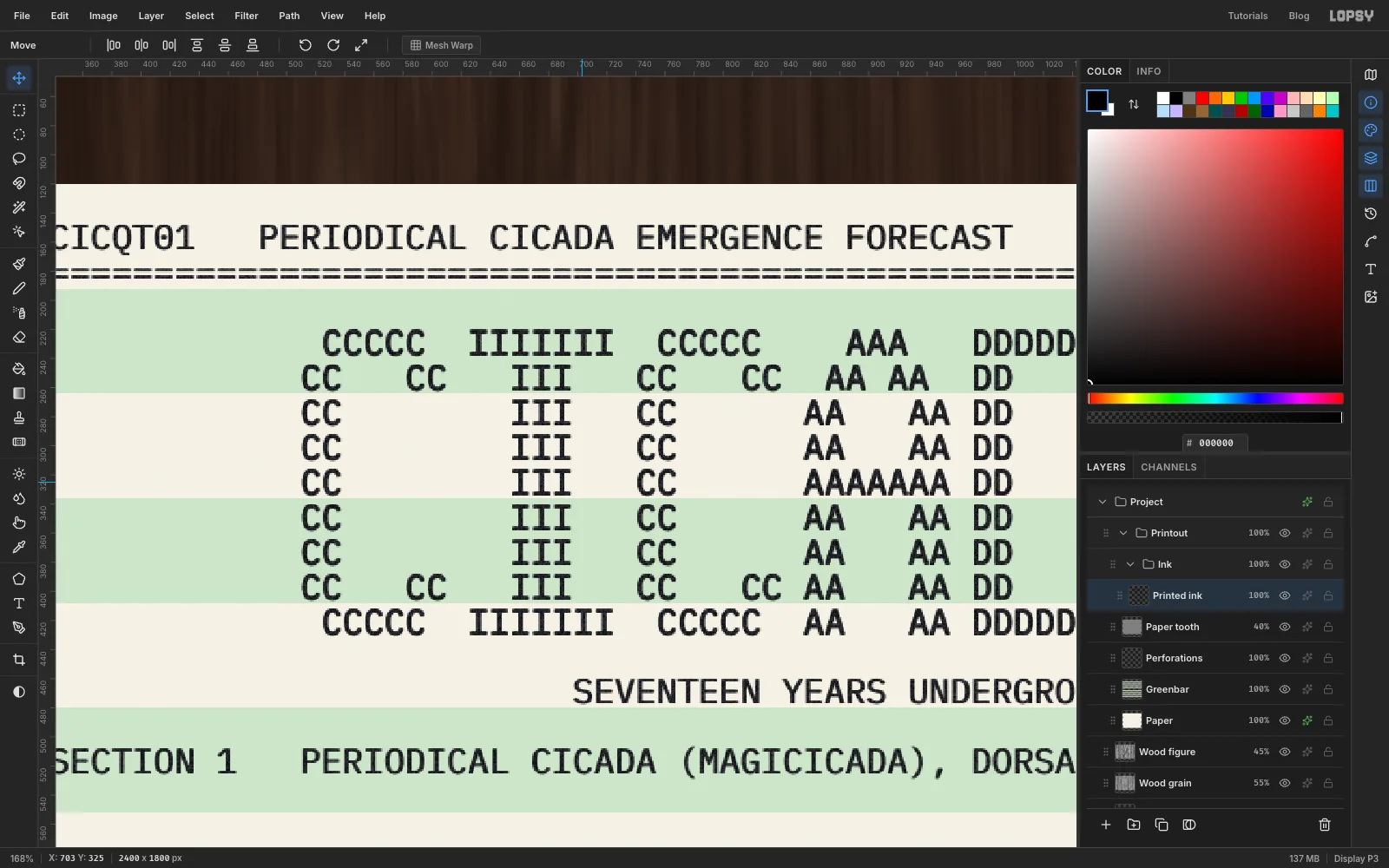Swap foreground and background colors
The width and height of the screenshot is (1389, 868).
(1134, 104)
